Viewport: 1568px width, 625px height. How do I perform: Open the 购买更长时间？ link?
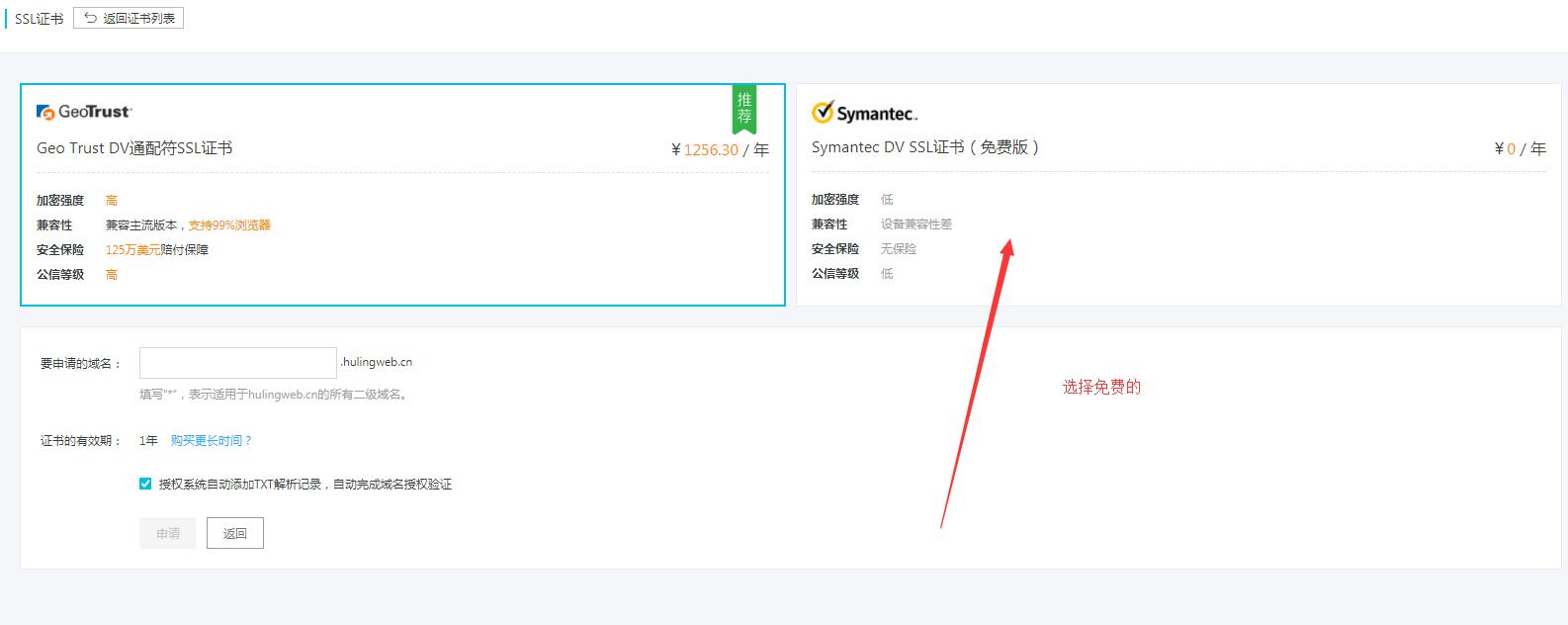pyautogui.click(x=212, y=440)
